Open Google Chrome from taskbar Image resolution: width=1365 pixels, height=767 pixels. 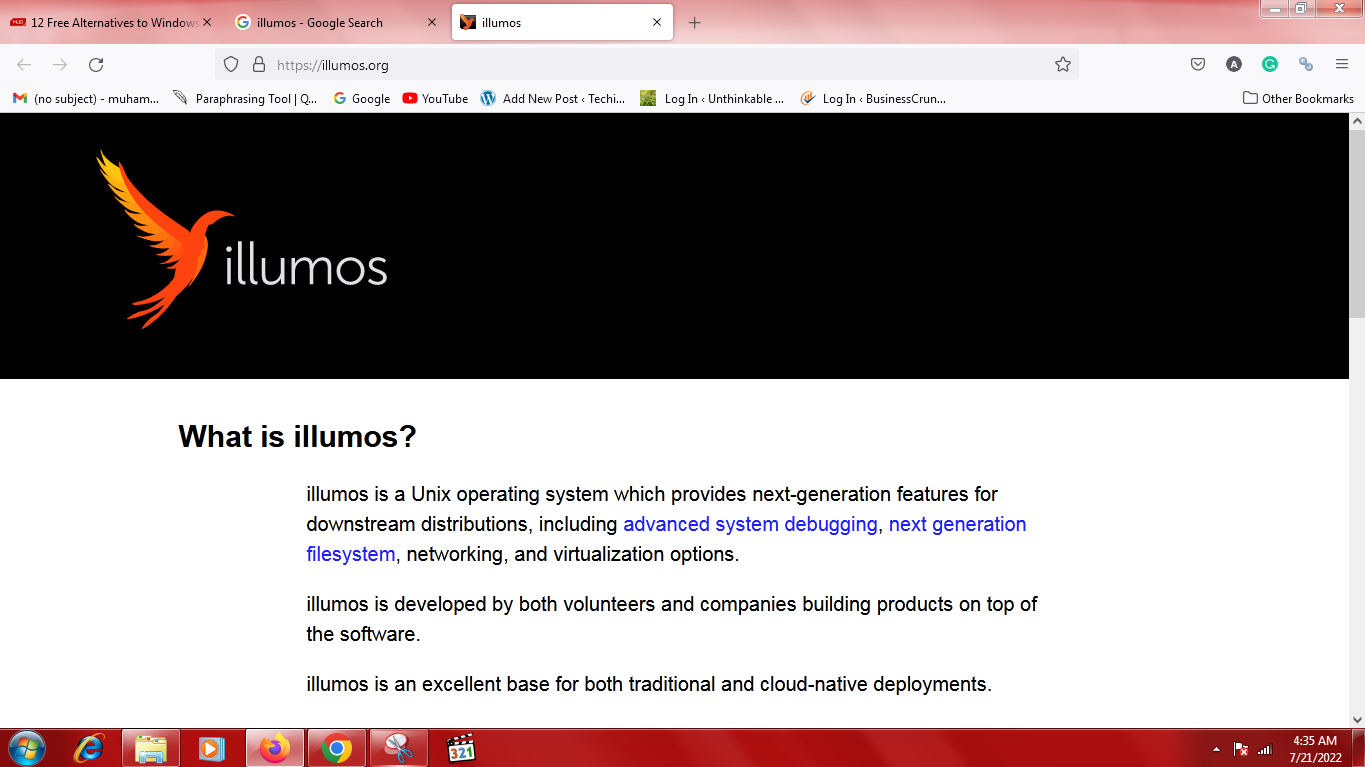337,748
